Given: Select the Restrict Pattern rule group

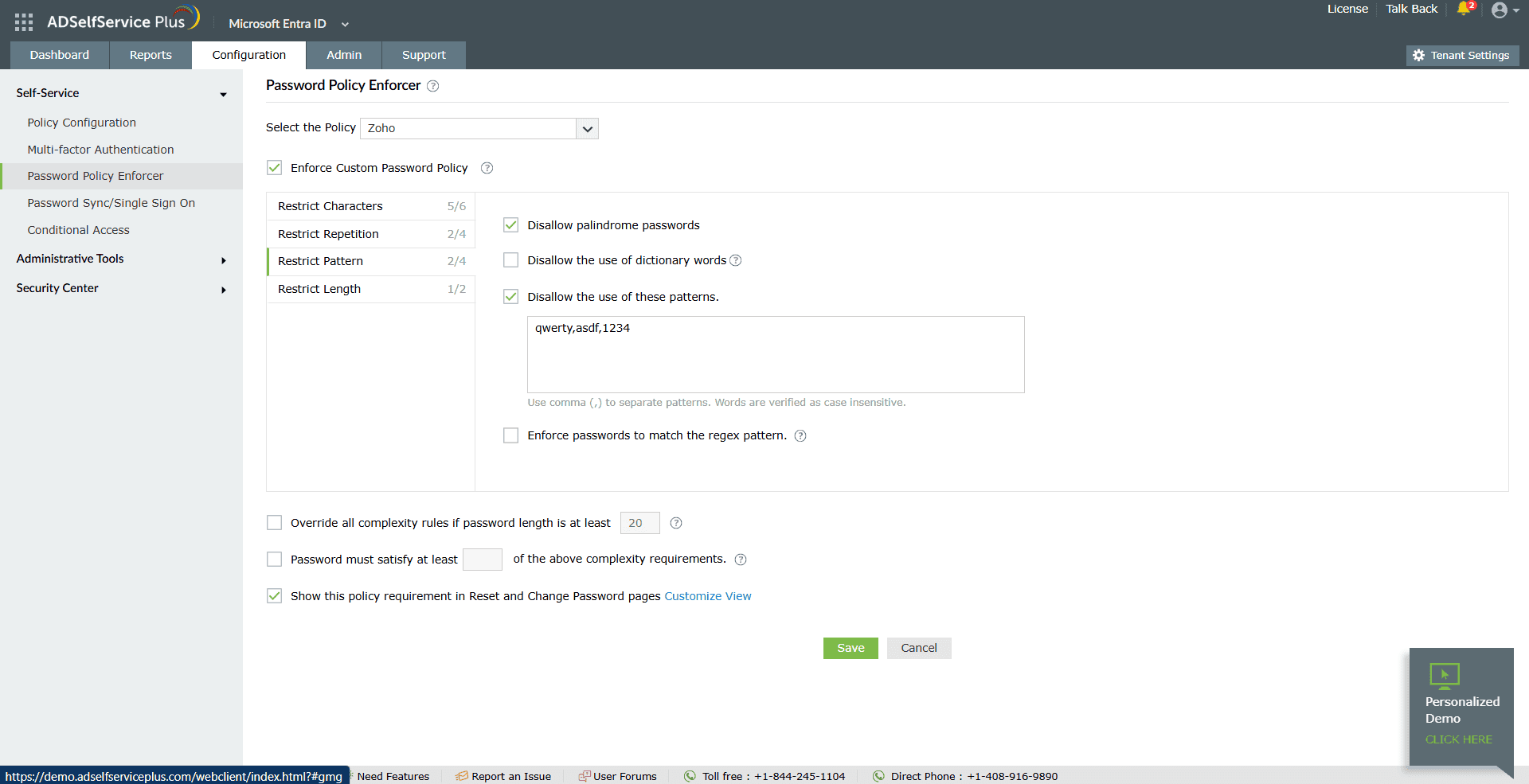Looking at the screenshot, I should click(x=371, y=261).
